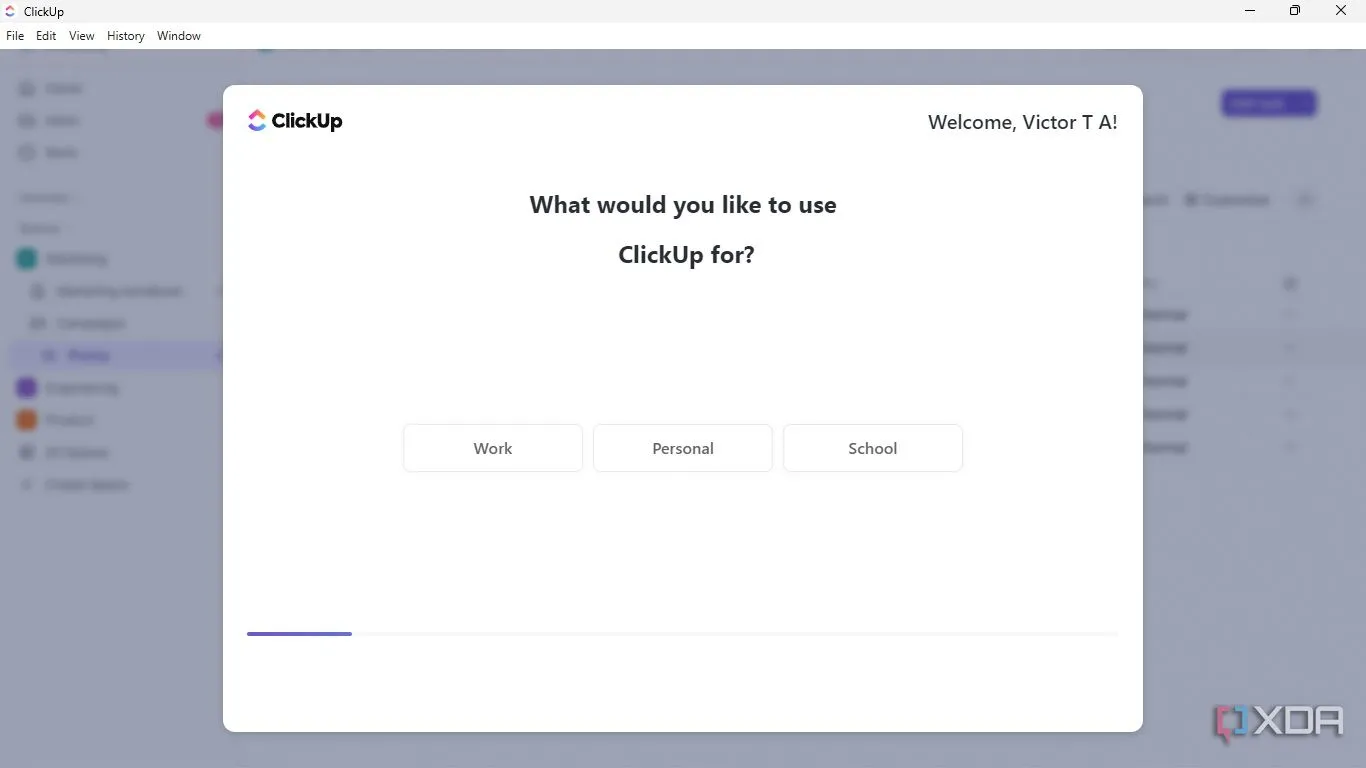
Task: Click the ClickUp logo in the dialog
Action: [295, 121]
